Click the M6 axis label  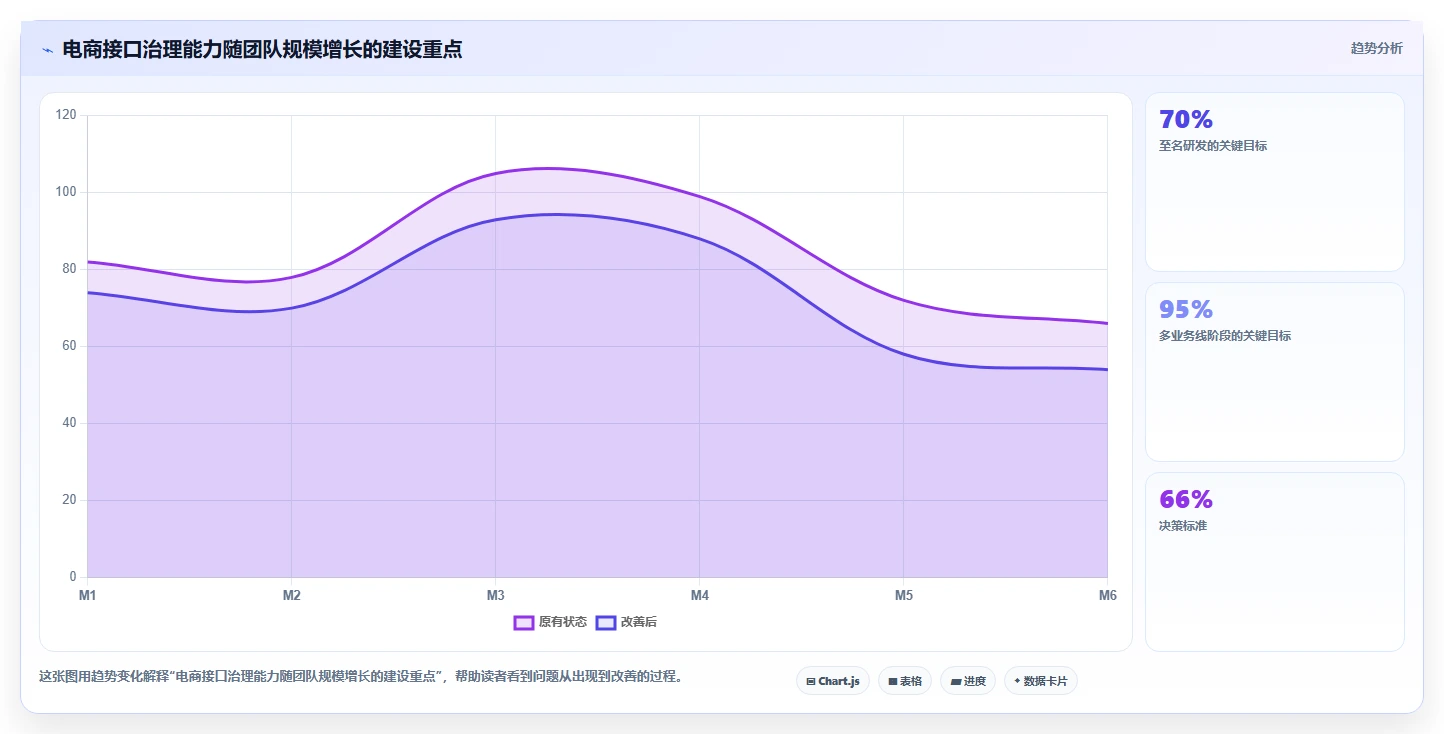point(1108,596)
